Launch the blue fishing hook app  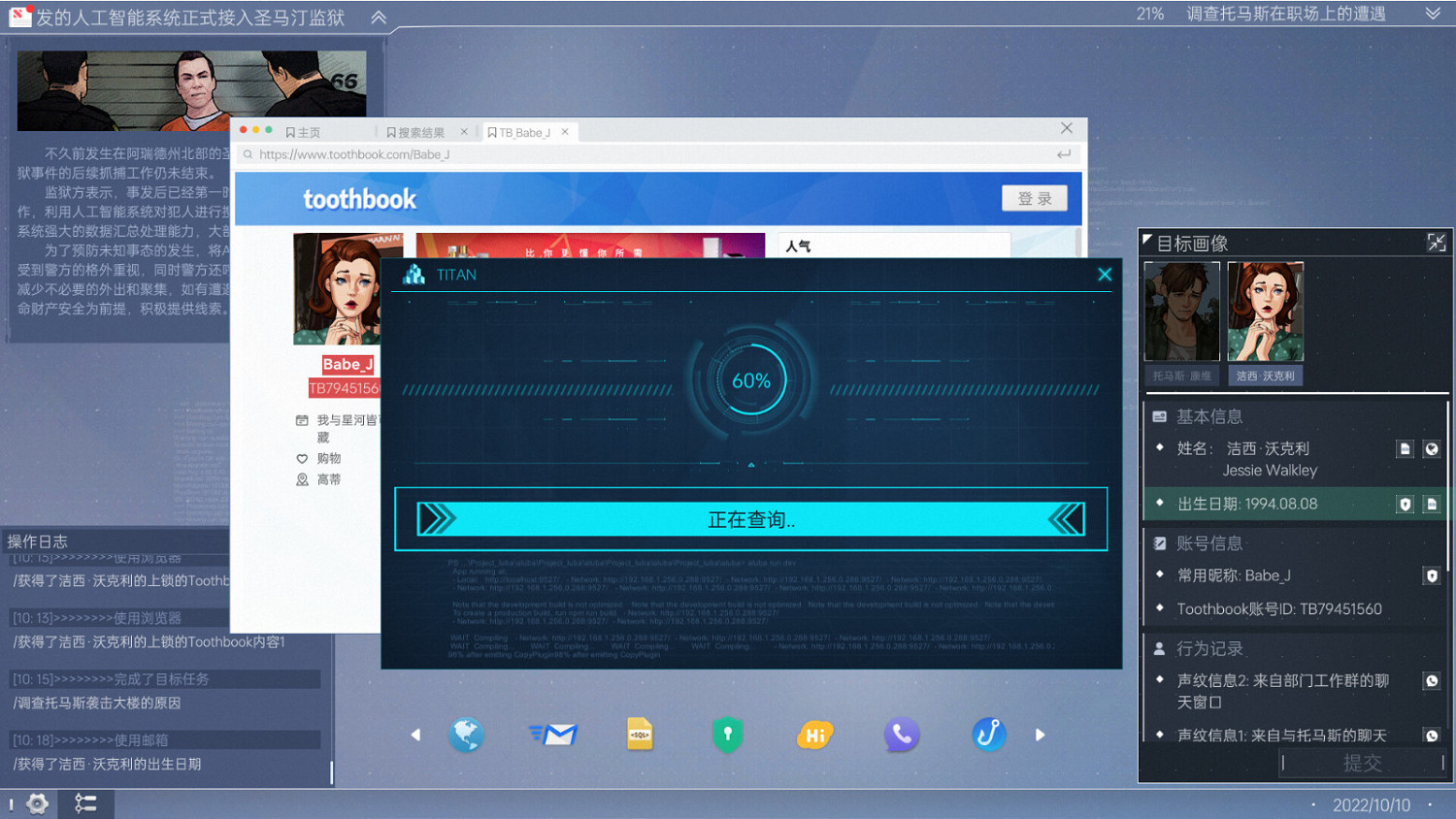coord(988,735)
